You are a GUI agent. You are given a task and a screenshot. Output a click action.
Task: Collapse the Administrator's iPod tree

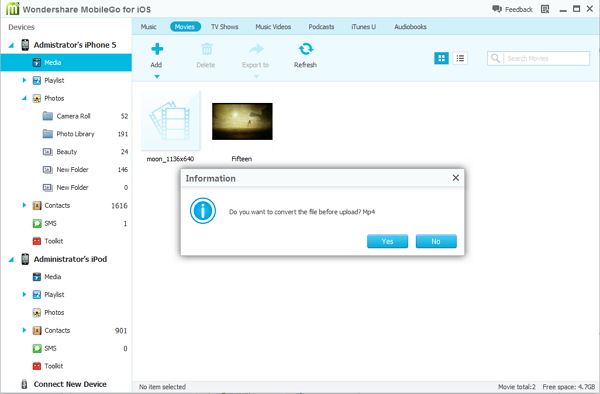click(11, 259)
